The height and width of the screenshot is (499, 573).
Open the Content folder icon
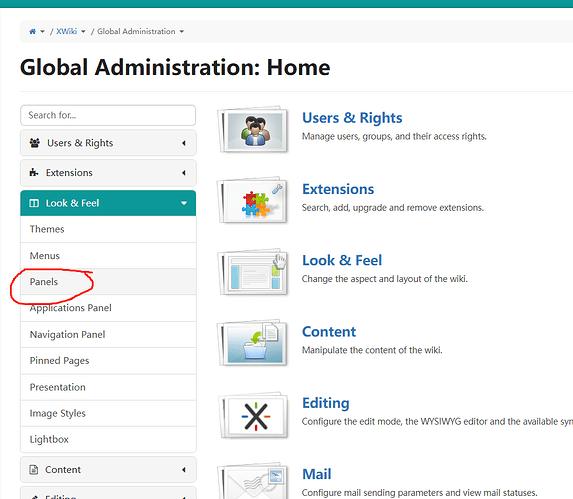click(x=254, y=344)
